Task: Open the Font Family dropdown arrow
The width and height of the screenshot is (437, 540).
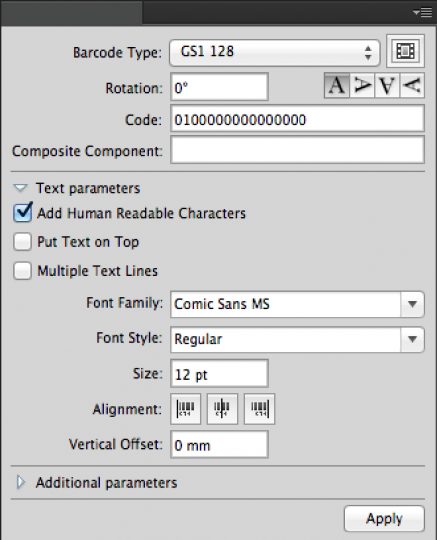Action: pyautogui.click(x=412, y=304)
